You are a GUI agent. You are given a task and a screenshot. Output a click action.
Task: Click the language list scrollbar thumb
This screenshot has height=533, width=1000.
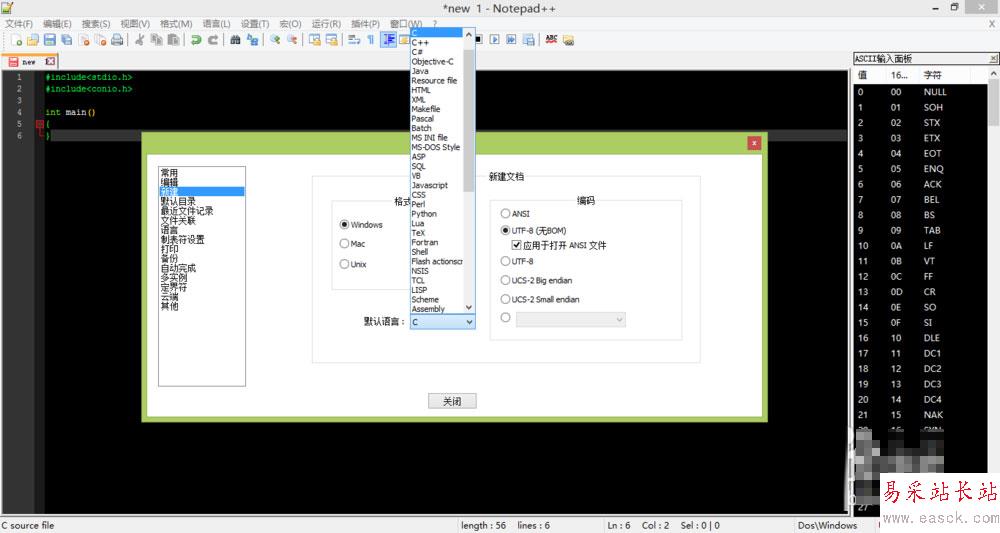click(x=469, y=120)
